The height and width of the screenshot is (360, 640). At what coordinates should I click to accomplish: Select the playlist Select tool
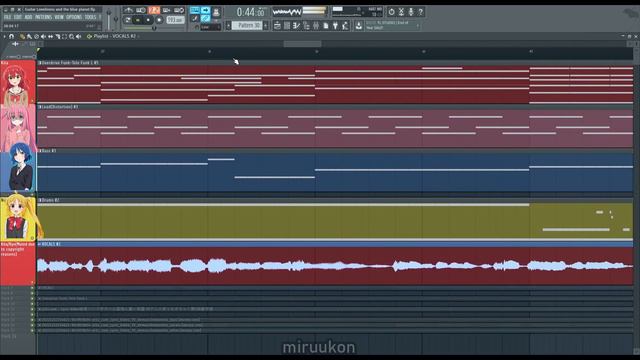(64, 36)
